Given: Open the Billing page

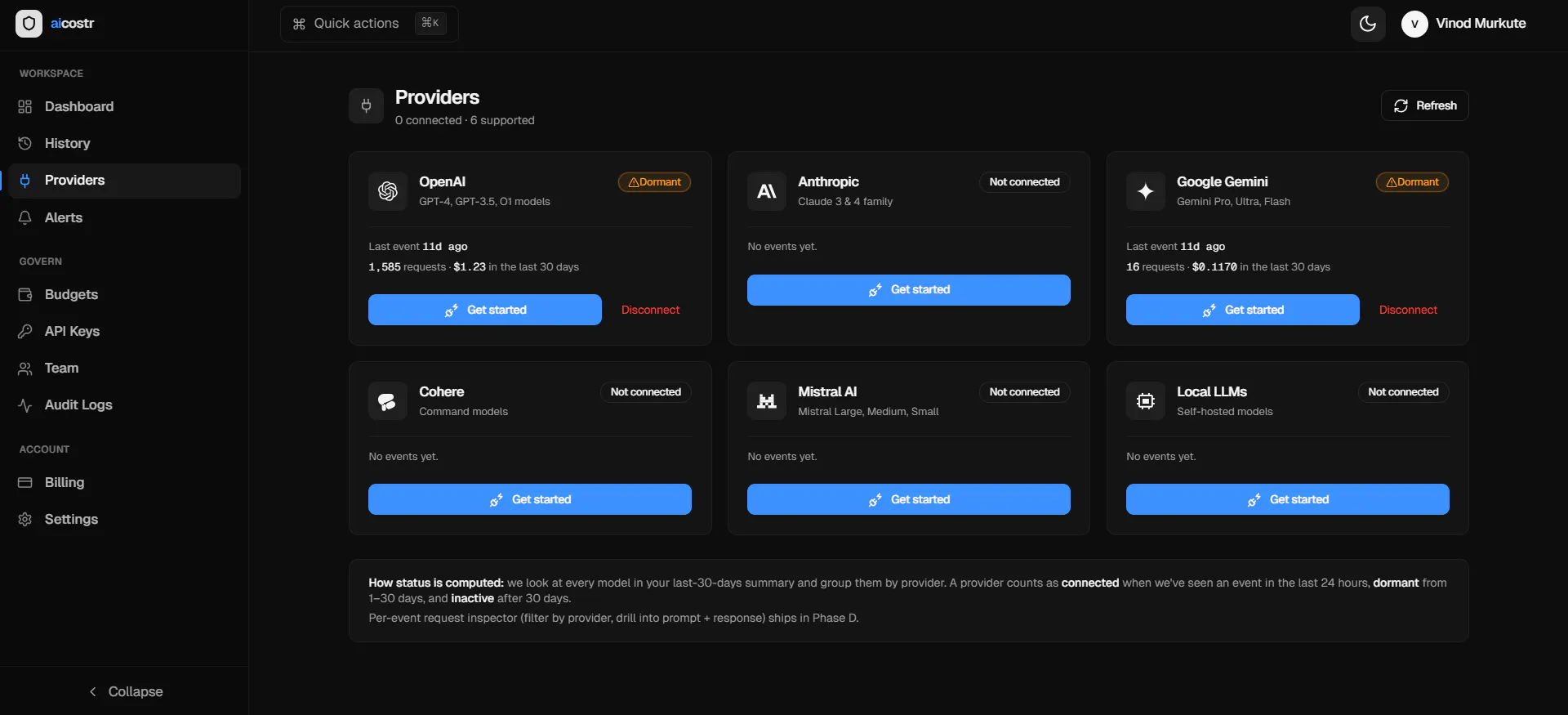Looking at the screenshot, I should (125, 483).
